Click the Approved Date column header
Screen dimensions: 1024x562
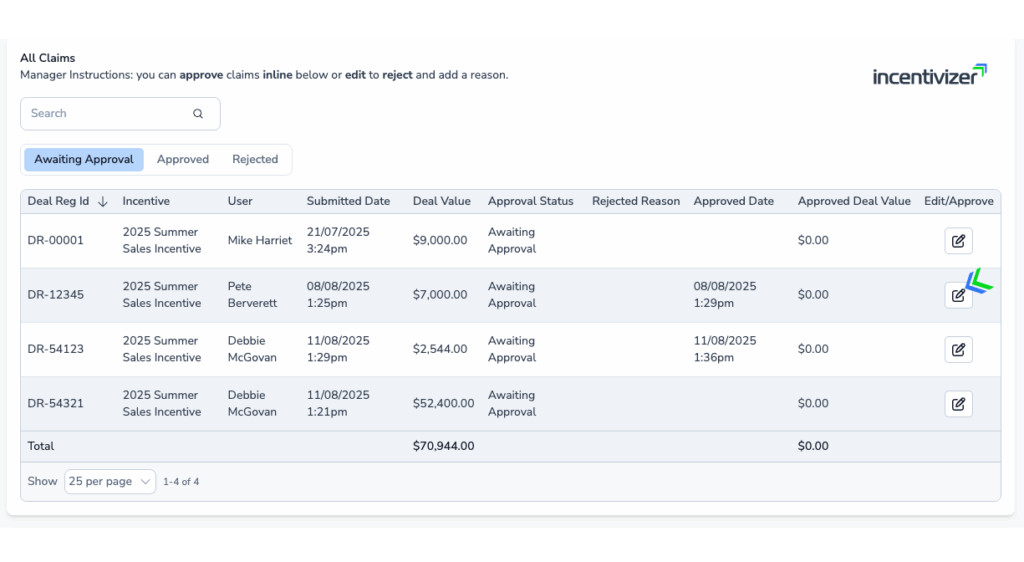coord(733,201)
